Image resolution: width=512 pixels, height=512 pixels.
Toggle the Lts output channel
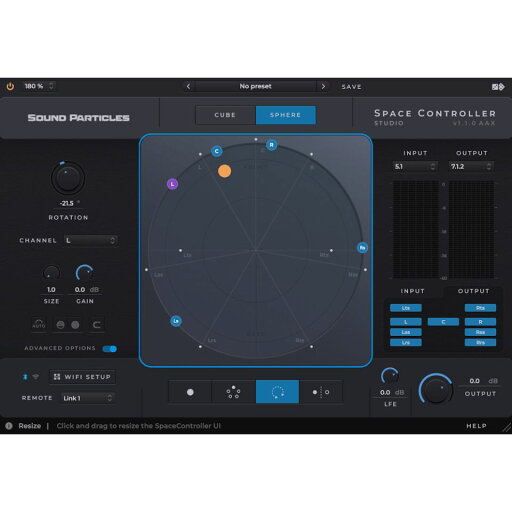click(x=406, y=308)
